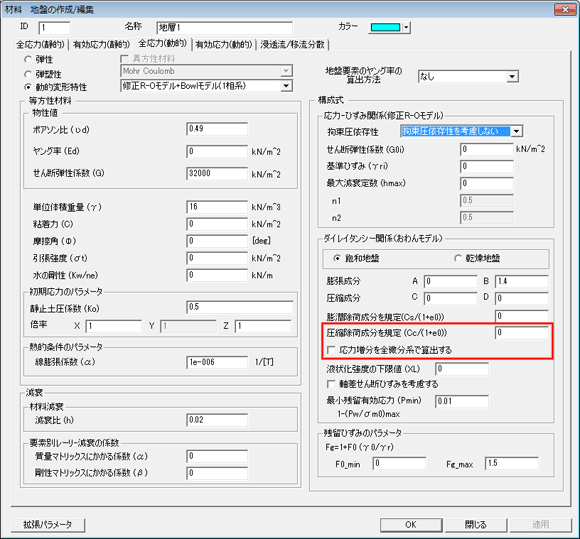
Task: Click the せん断弾性係数 (G) field with 32000
Action: pyautogui.click(x=217, y=174)
